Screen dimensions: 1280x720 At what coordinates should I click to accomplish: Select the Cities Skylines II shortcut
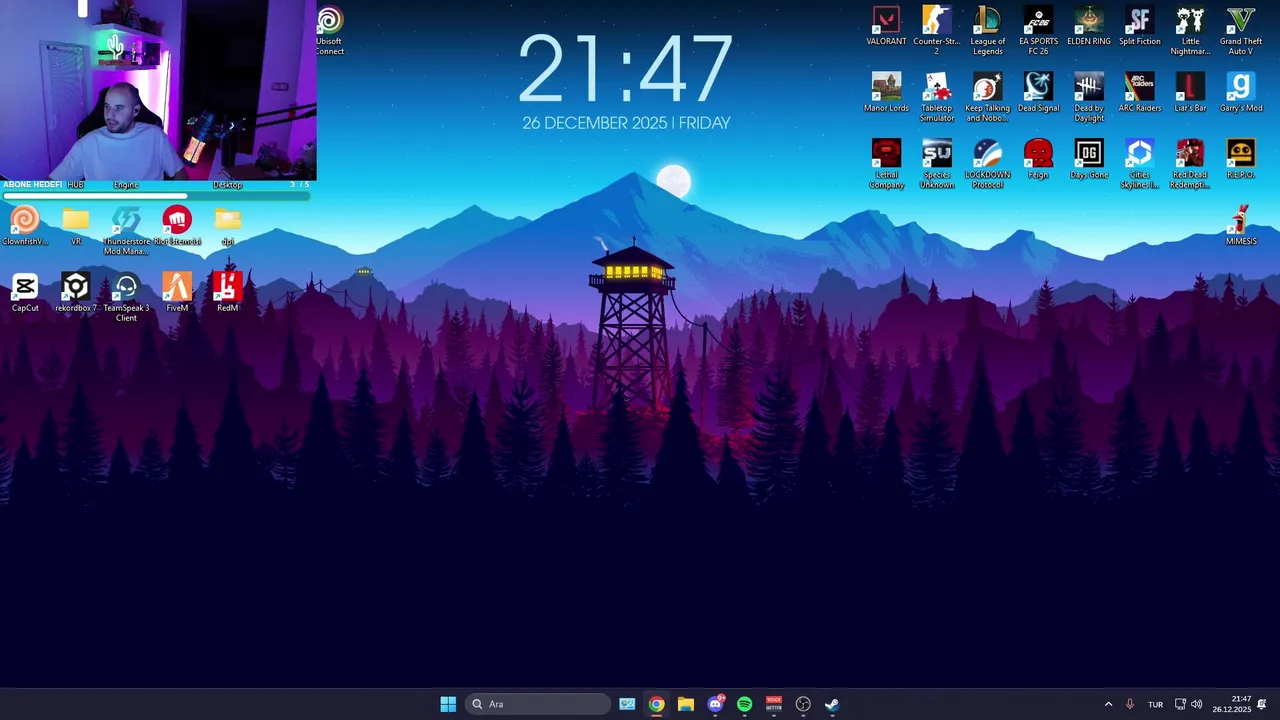click(x=1139, y=164)
